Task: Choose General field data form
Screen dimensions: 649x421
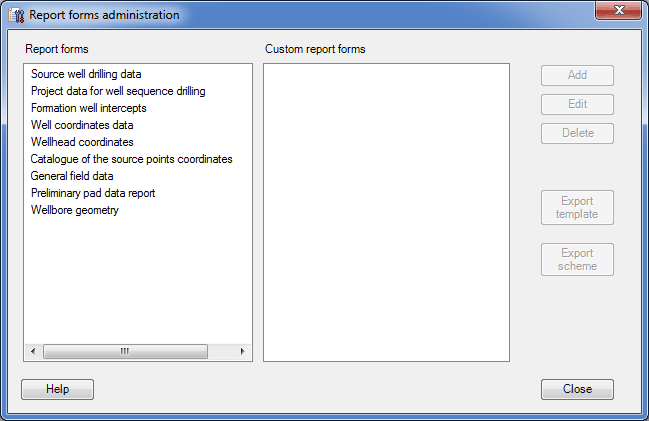Action: [x=72, y=176]
